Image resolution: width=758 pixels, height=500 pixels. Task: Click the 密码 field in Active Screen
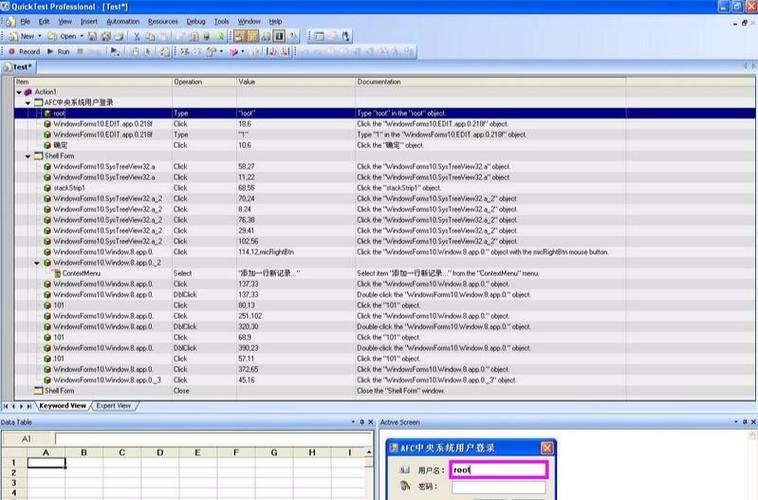pyautogui.click(x=498, y=487)
